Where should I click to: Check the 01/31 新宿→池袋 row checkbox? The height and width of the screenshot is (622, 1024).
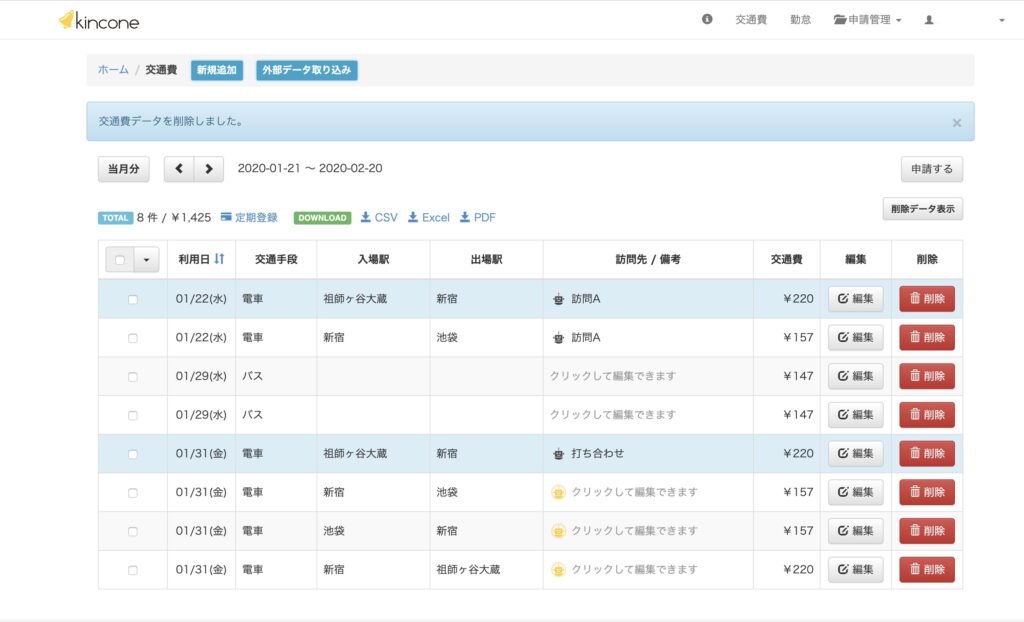133,493
